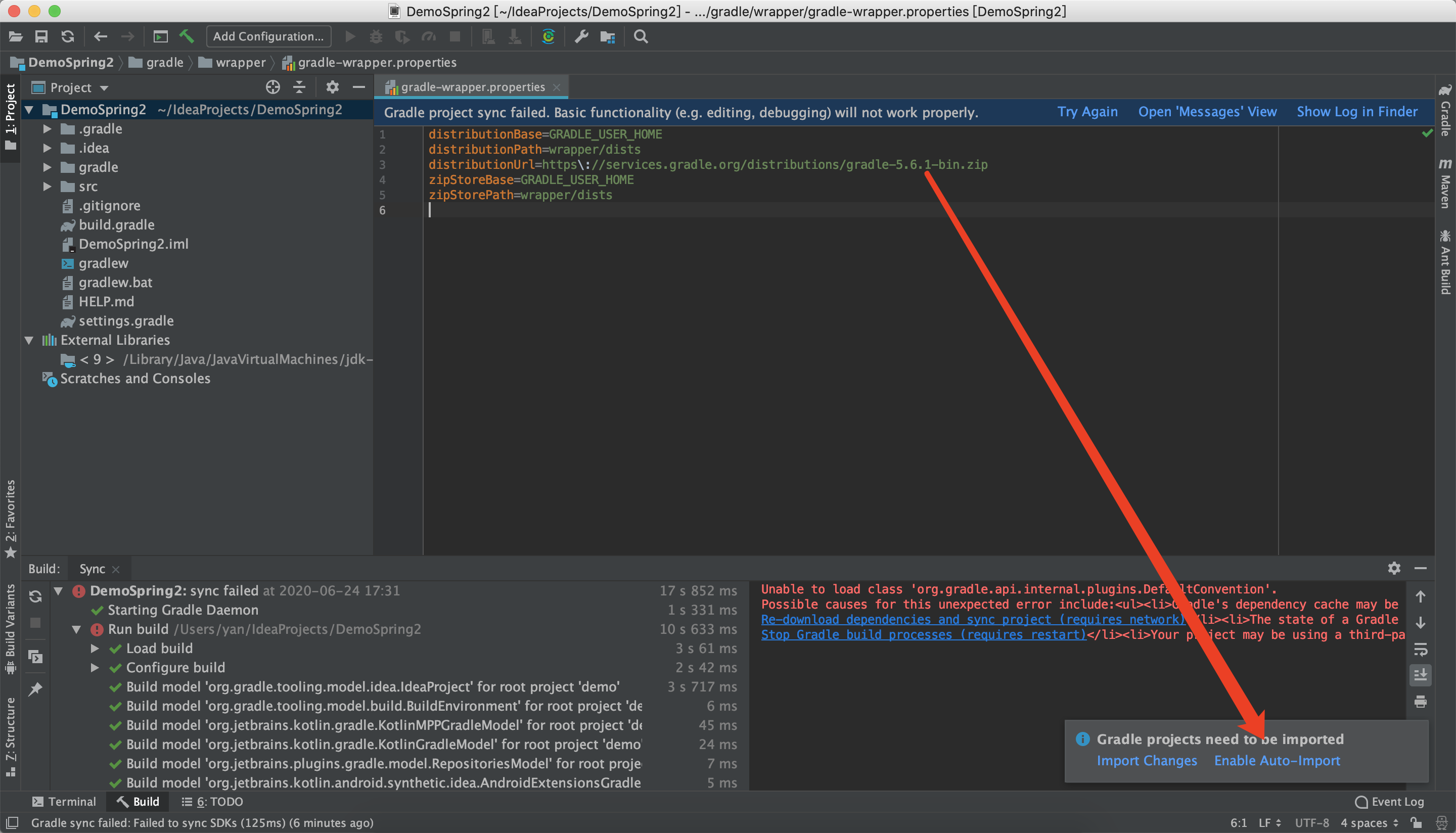Image resolution: width=1456 pixels, height=833 pixels.
Task: Click the Event Log icon
Action: click(x=1363, y=801)
